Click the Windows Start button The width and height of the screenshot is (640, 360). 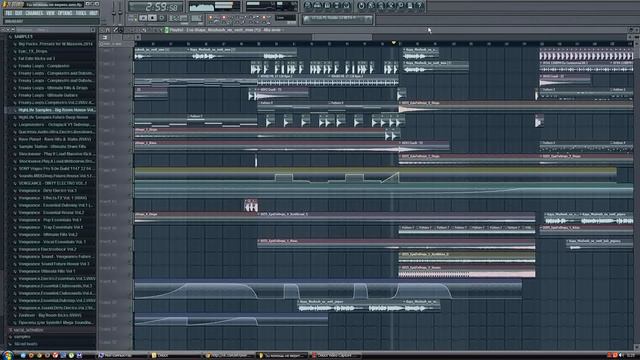[x=7, y=355]
